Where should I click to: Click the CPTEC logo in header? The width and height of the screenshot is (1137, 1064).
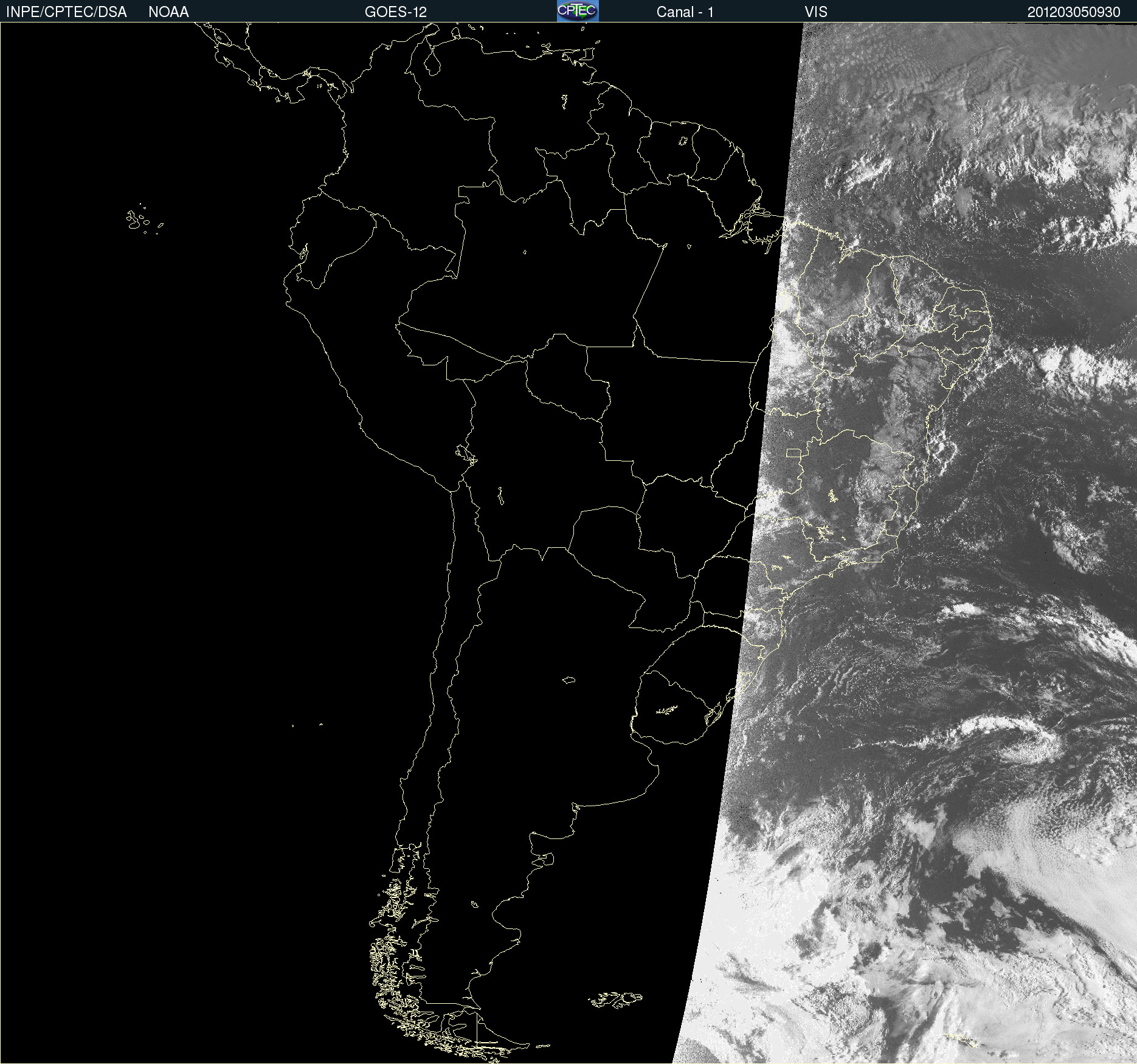click(578, 11)
